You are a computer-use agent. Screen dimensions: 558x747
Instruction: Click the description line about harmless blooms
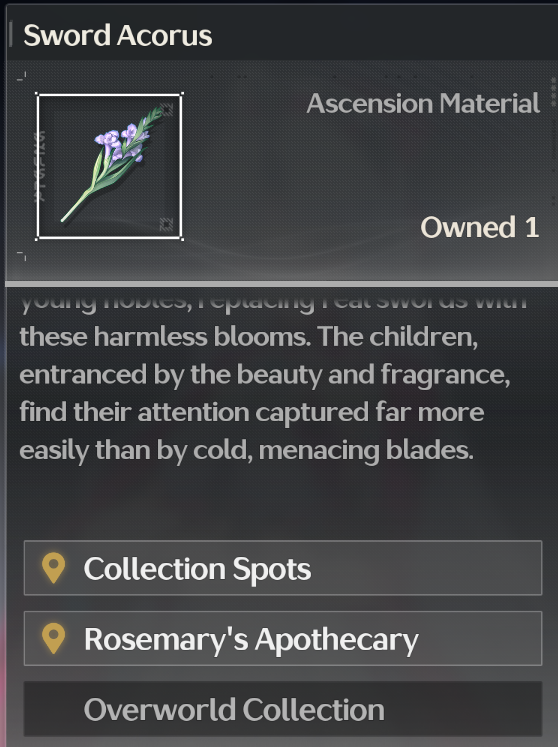coord(248,337)
